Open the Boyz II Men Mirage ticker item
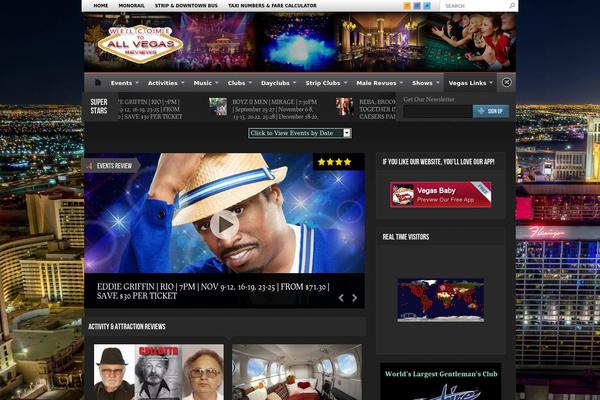 click(275, 109)
